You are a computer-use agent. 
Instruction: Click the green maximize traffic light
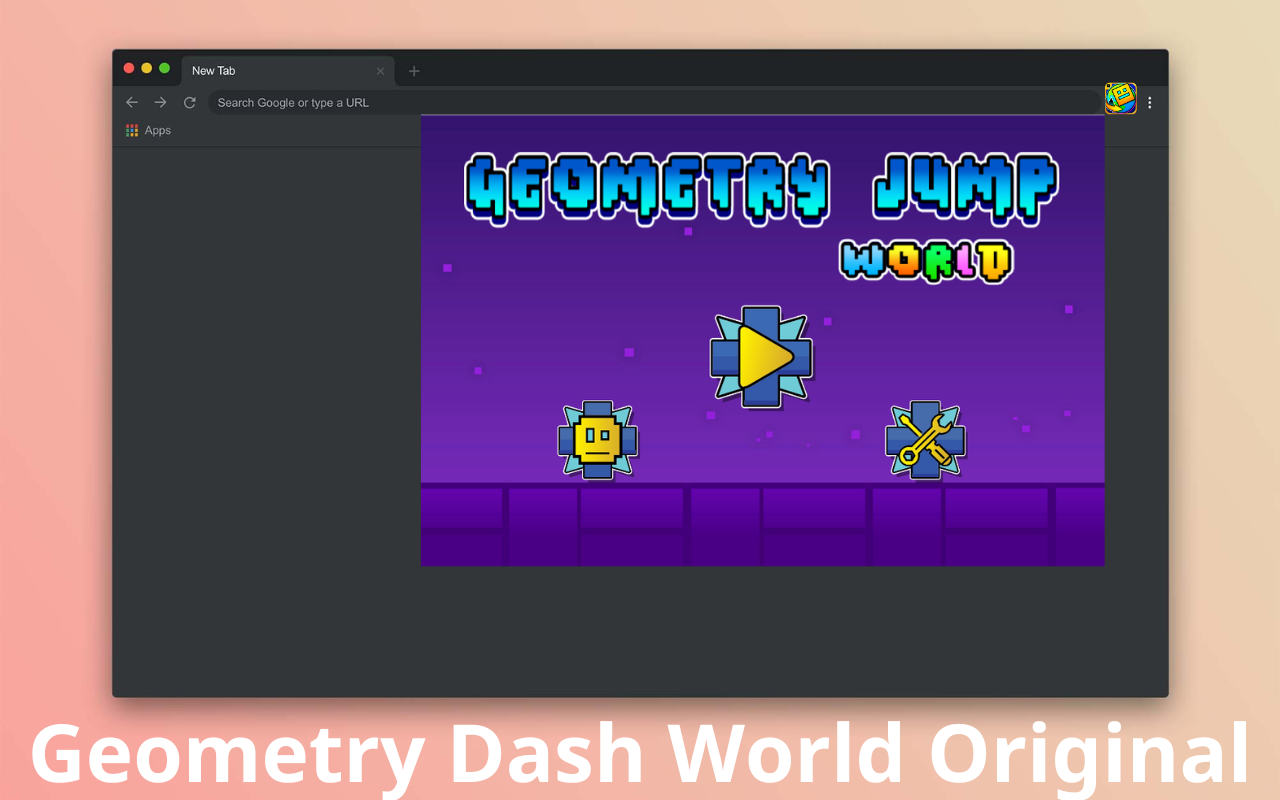[x=163, y=68]
